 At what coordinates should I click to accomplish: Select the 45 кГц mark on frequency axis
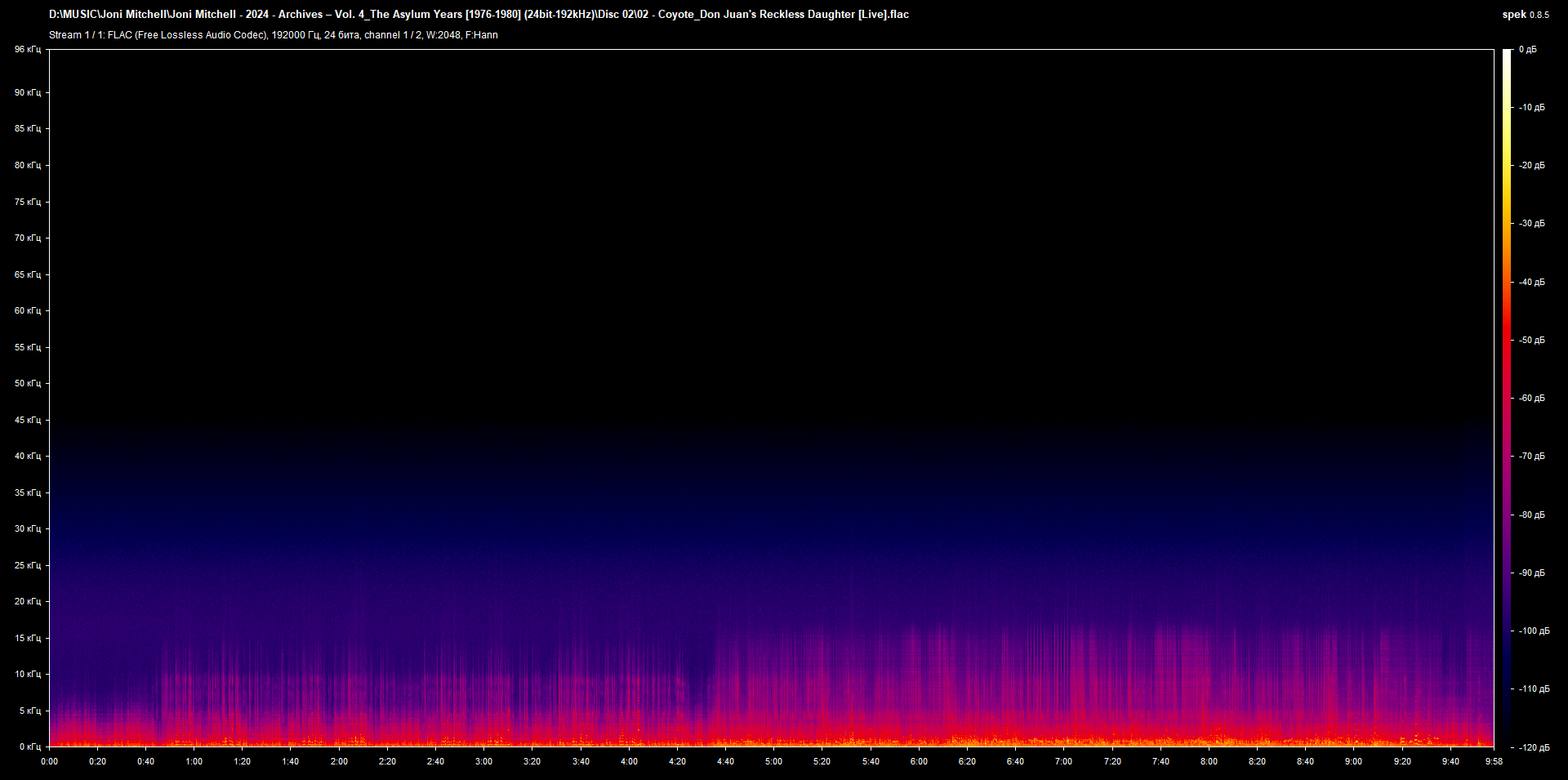[x=27, y=421]
